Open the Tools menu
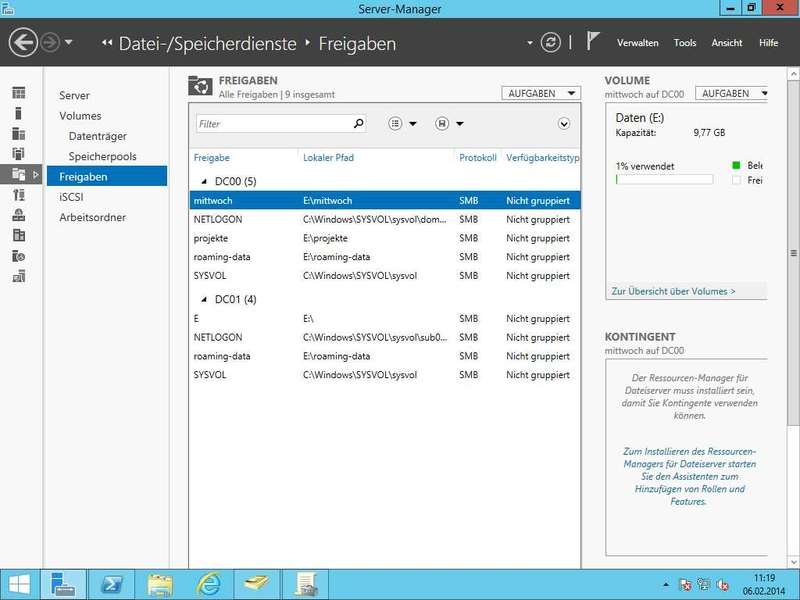The width and height of the screenshot is (800, 600). point(685,43)
